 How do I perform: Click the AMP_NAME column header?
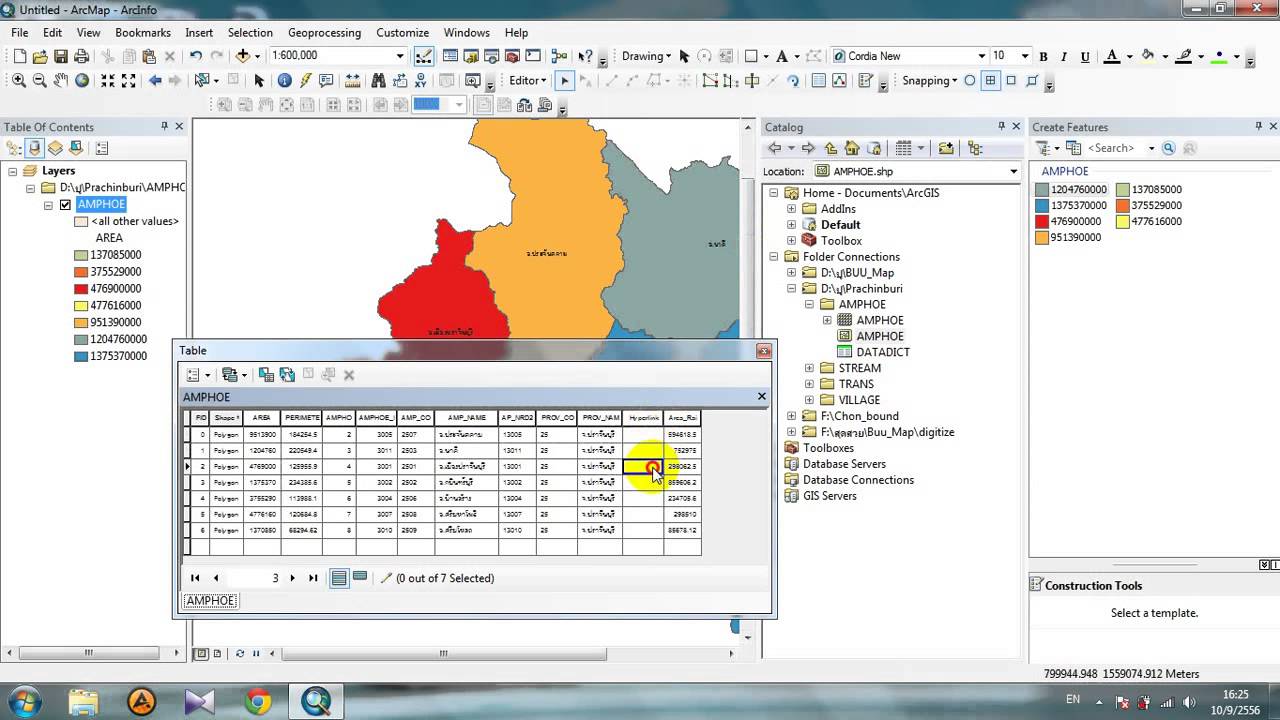pos(467,418)
